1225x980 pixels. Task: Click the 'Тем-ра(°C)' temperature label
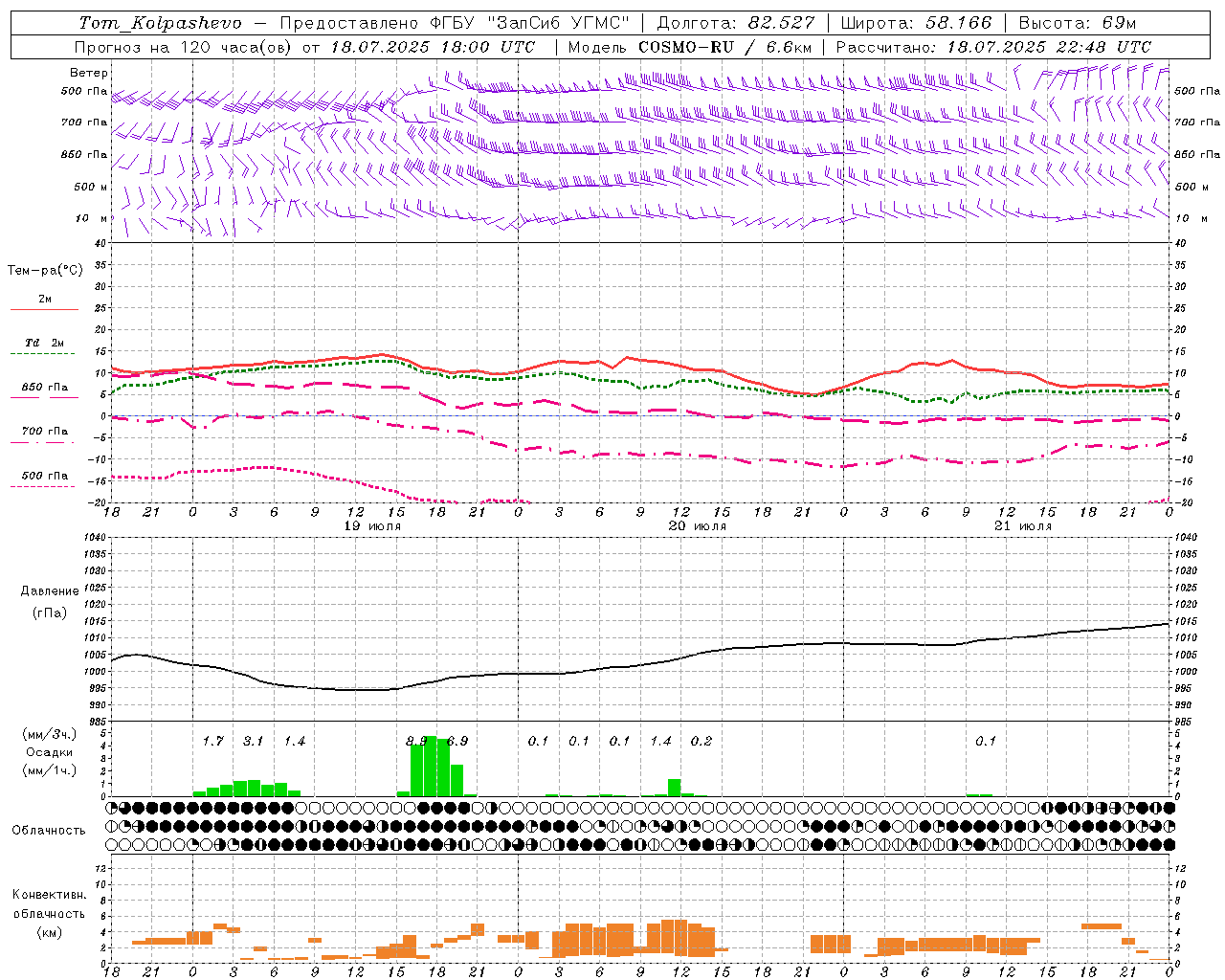tap(45, 271)
